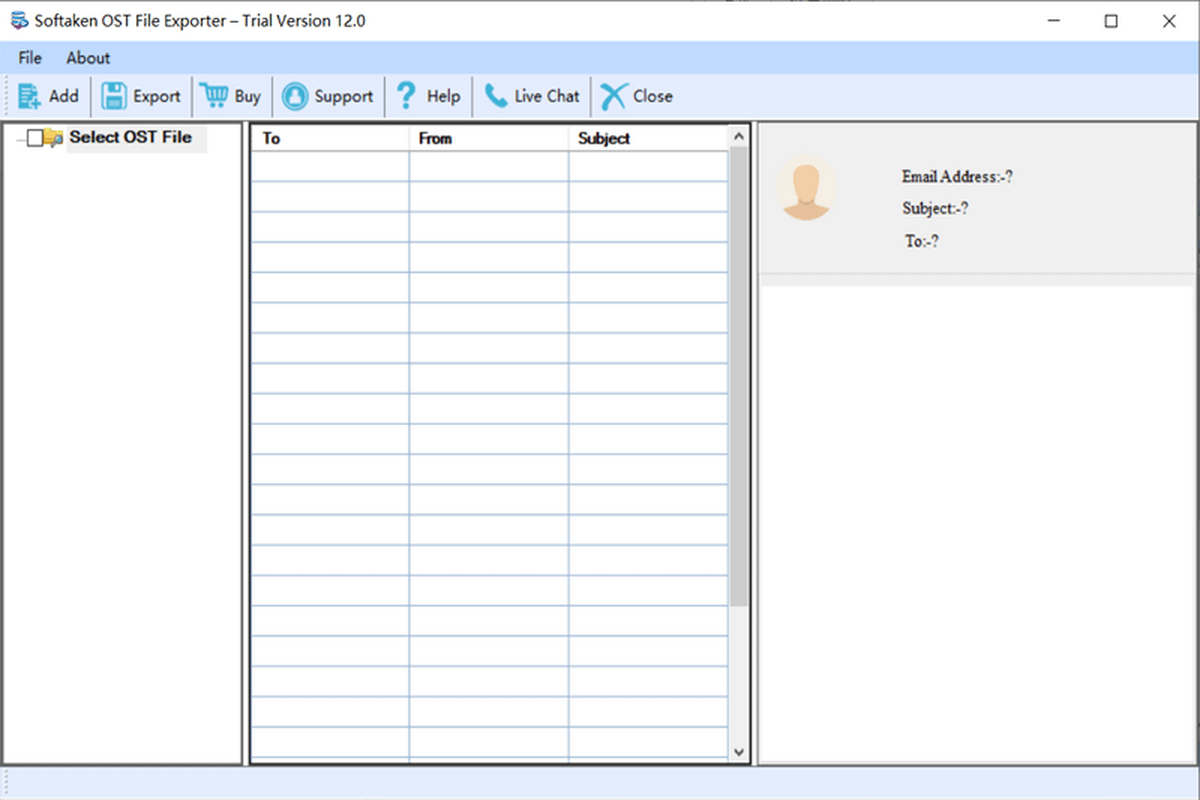Click the Add file toolbar icon
1200x800 pixels.
pyautogui.click(x=29, y=96)
